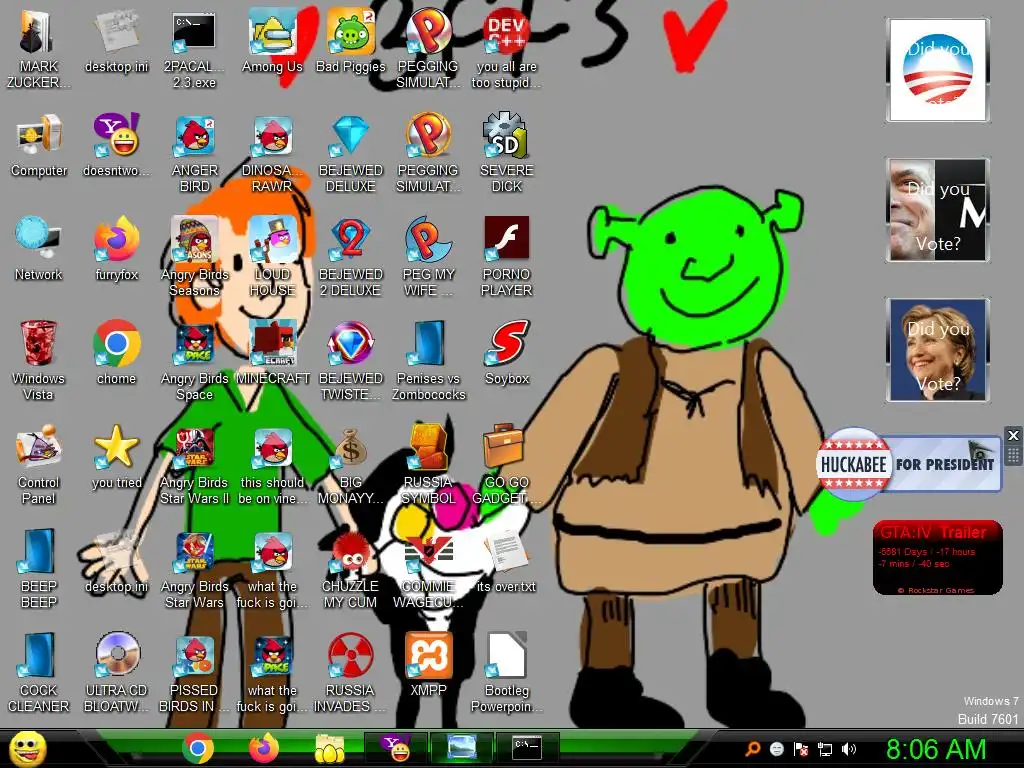1024x768 pixels.
Task: Select the BEJEWED TWISTE... icon
Action: [x=351, y=362]
